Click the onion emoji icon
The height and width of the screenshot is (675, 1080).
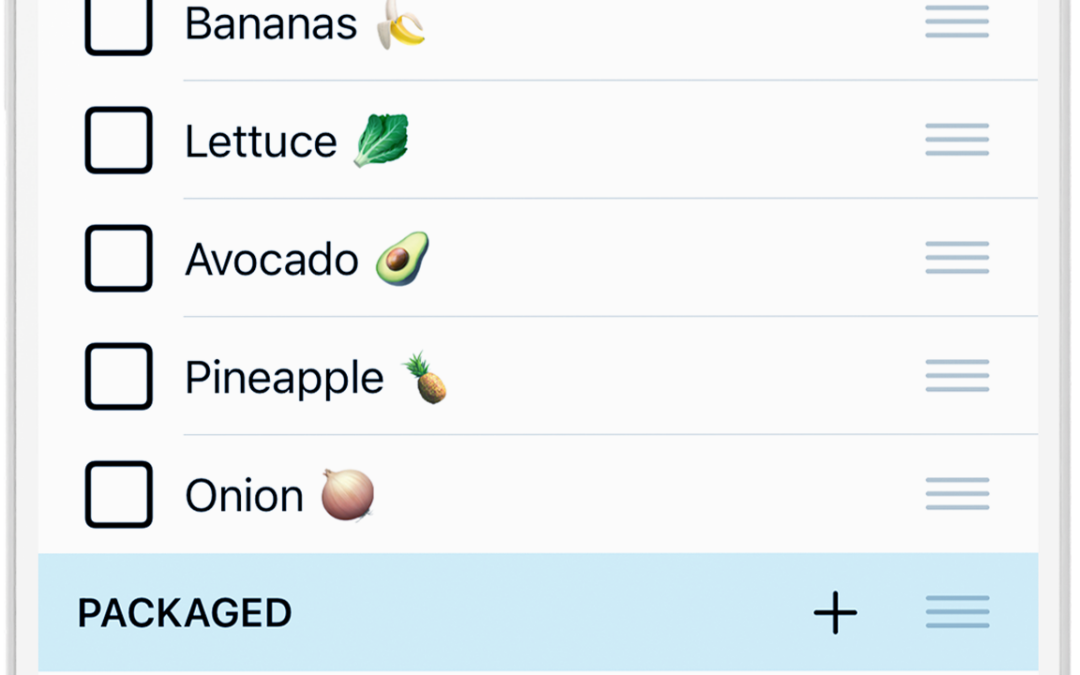348,495
